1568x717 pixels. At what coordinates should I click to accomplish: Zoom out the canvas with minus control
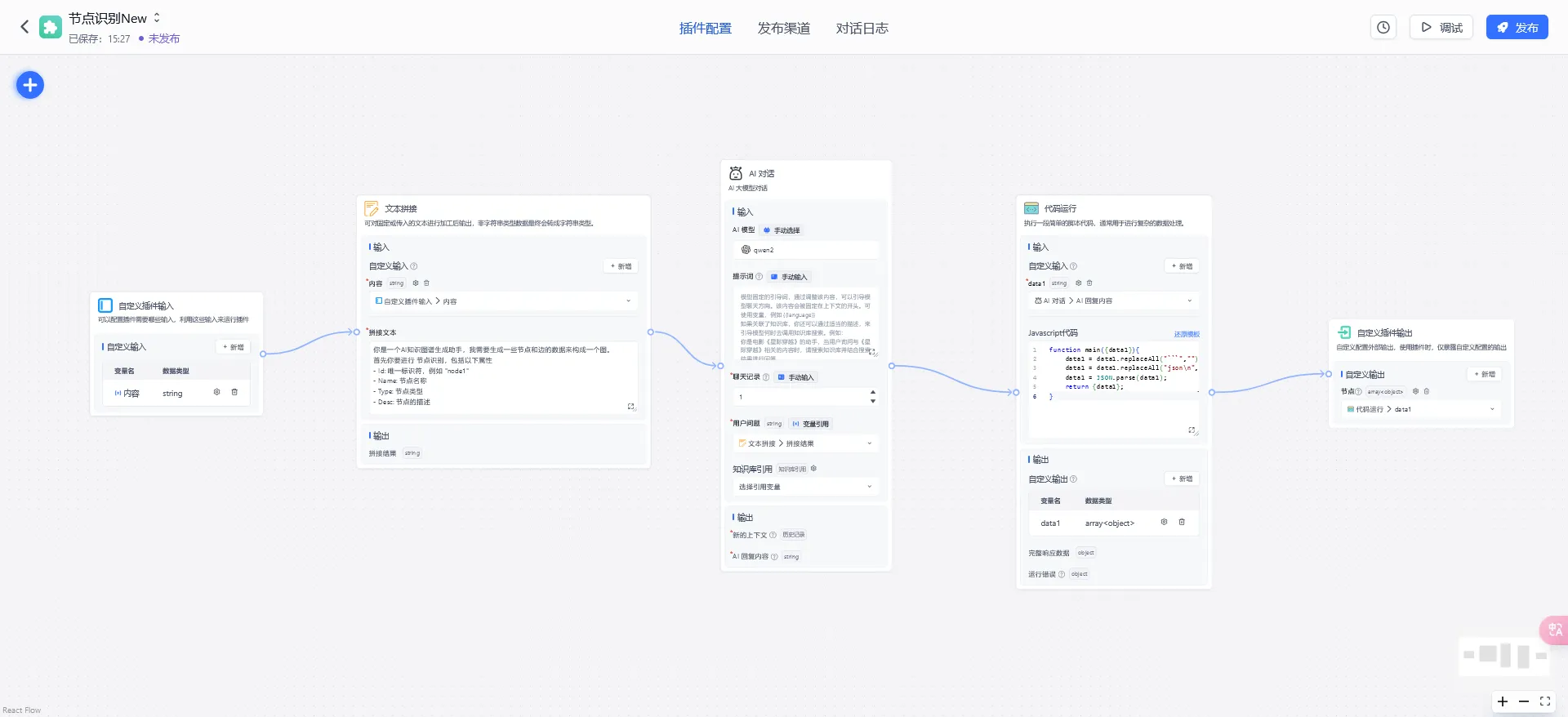(1524, 701)
